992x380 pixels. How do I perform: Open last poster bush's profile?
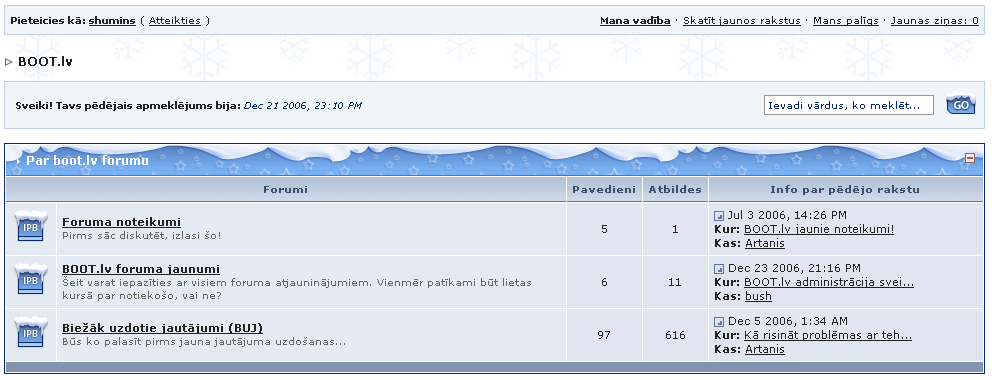click(758, 297)
